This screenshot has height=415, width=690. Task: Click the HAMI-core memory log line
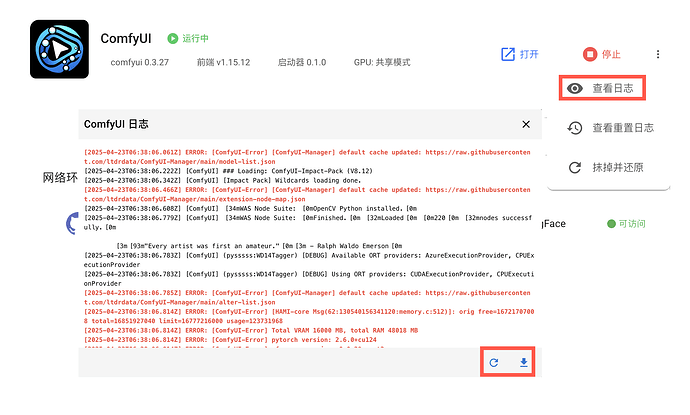pyautogui.click(x=309, y=316)
